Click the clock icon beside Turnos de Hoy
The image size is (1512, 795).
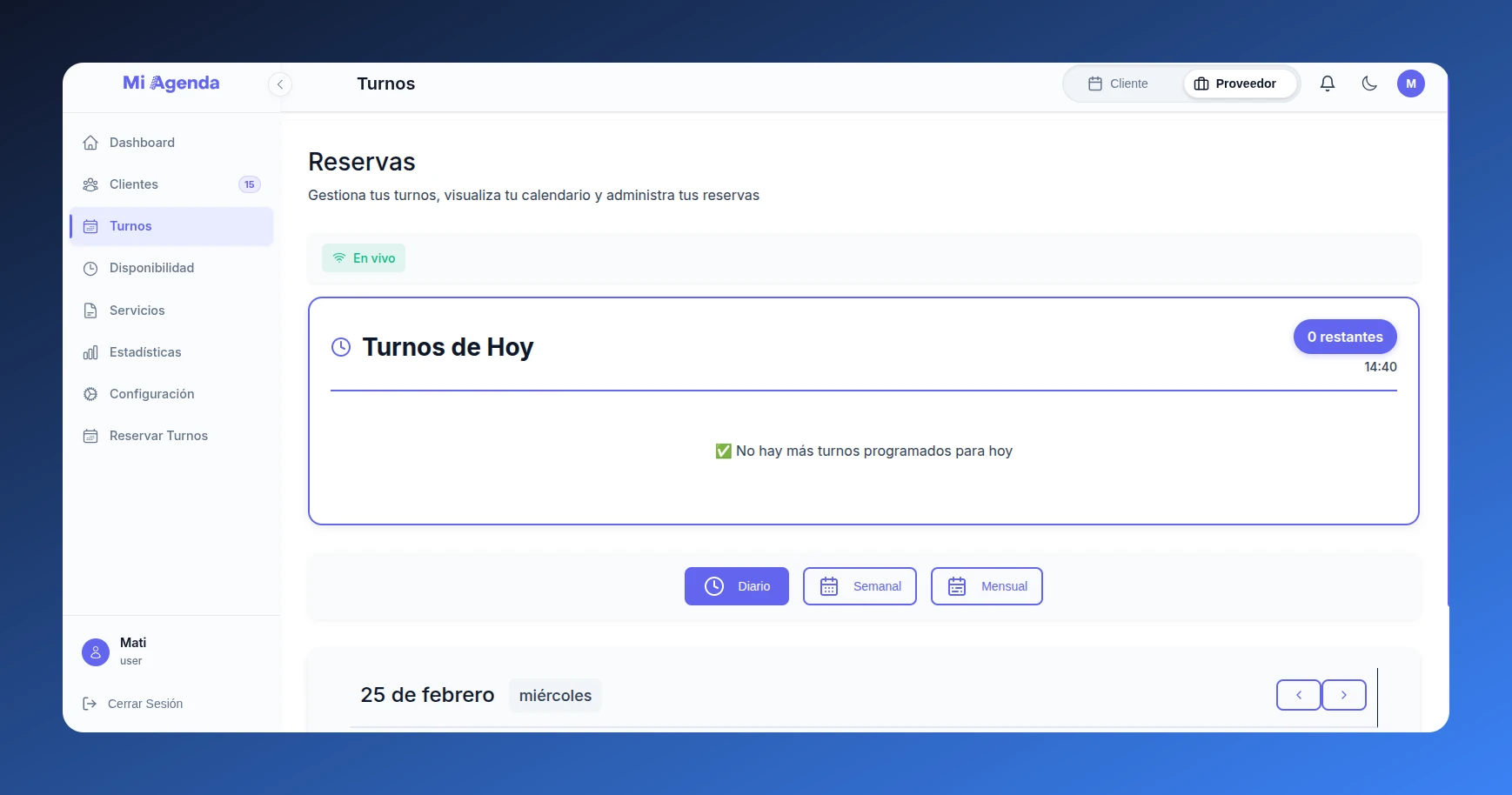(x=341, y=347)
